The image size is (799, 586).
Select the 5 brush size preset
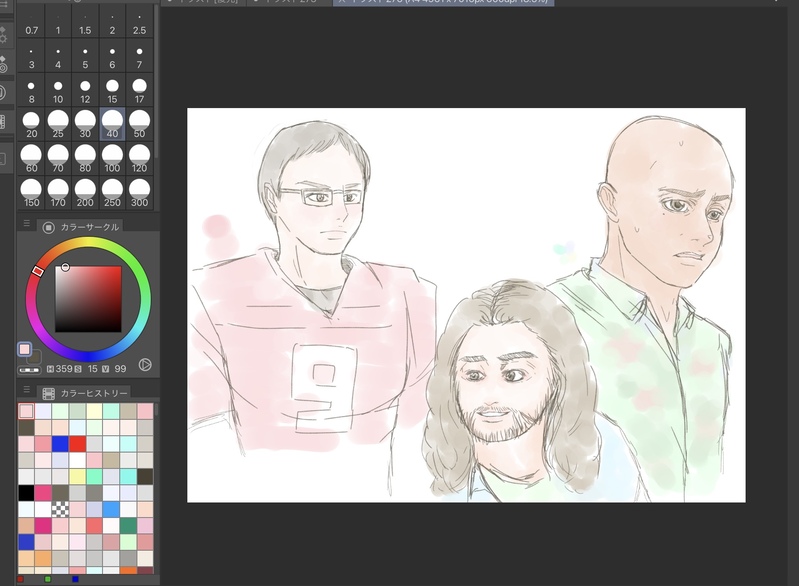click(85, 56)
